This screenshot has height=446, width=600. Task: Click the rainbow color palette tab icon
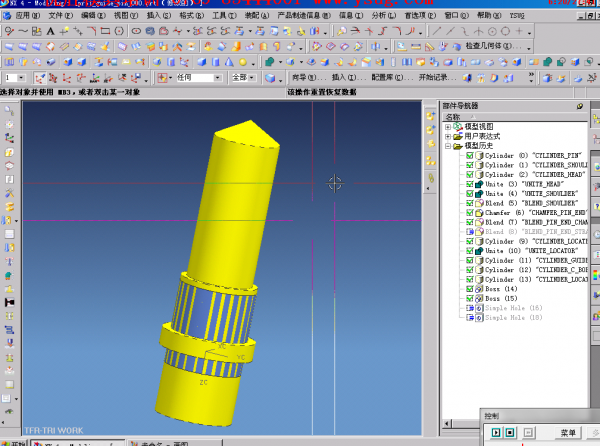(596, 275)
